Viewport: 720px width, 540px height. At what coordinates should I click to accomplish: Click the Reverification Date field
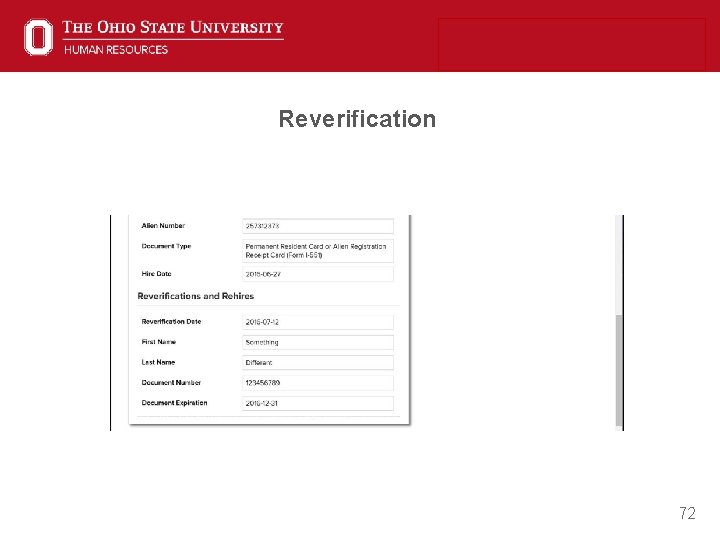pyautogui.click(x=318, y=322)
